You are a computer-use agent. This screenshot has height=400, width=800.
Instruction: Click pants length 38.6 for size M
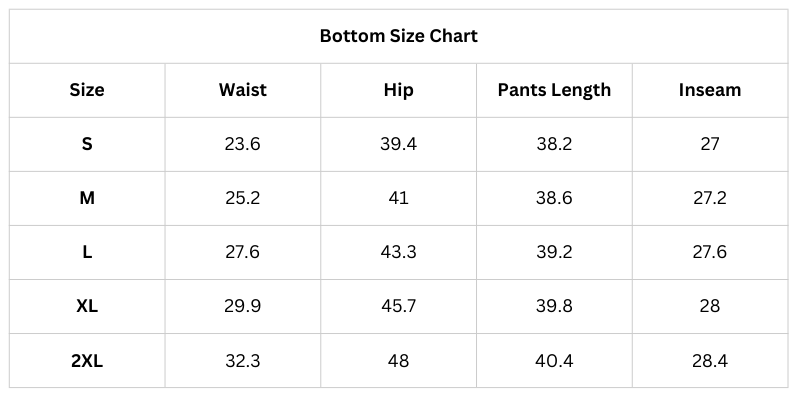pyautogui.click(x=554, y=198)
